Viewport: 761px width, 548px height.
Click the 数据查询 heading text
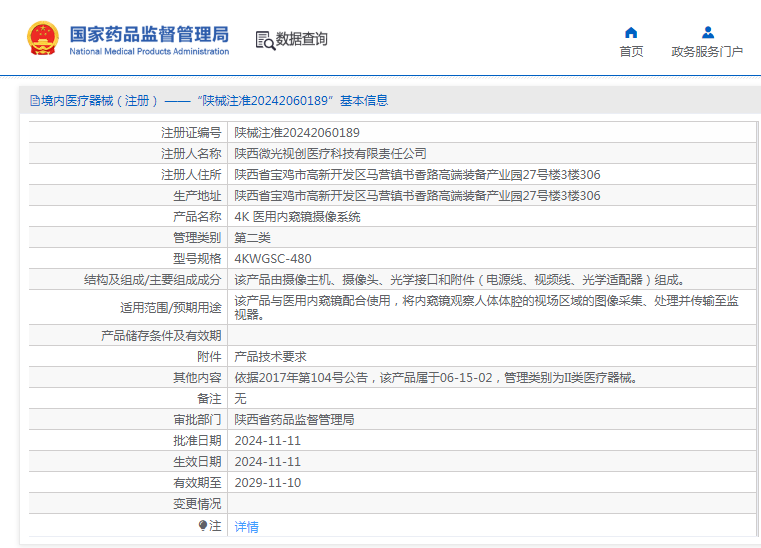301,39
